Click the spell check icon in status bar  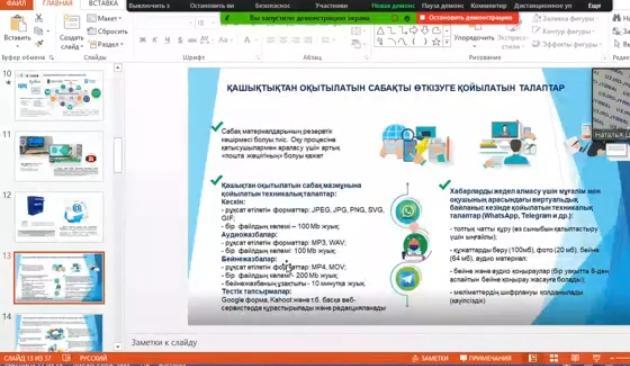coord(66,358)
